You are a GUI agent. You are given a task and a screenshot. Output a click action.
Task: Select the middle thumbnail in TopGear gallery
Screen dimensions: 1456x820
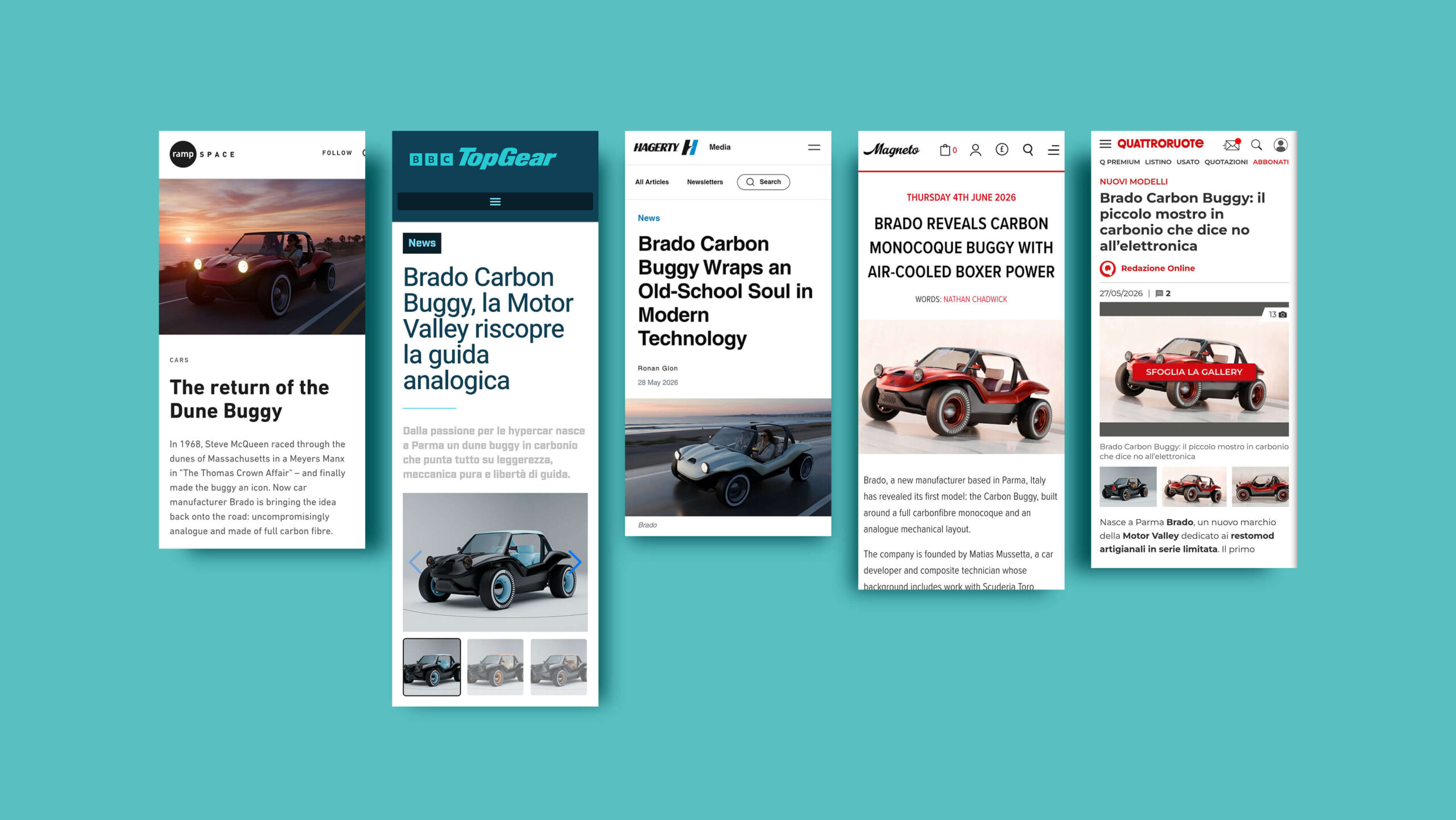tap(495, 667)
